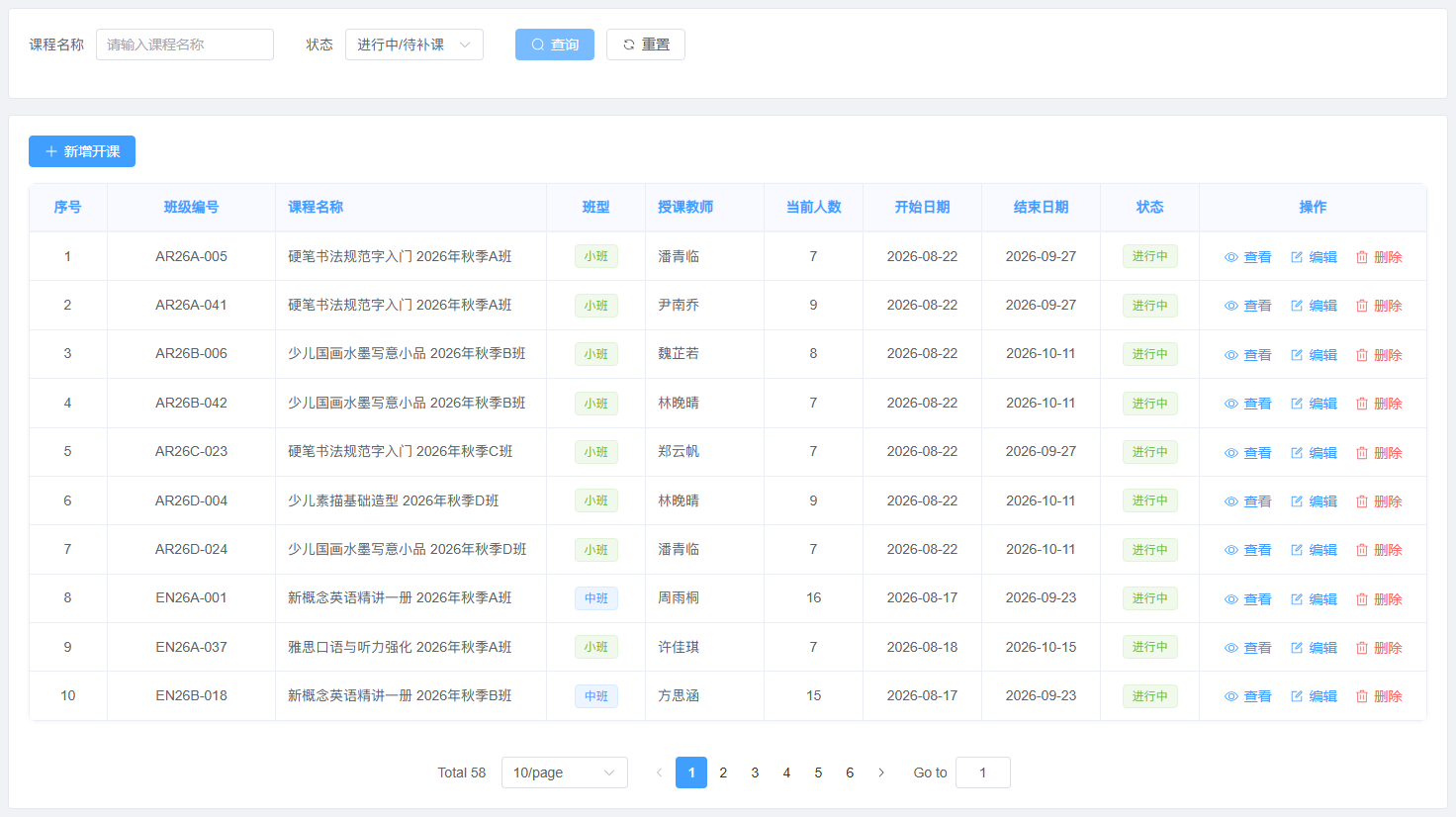This screenshot has width=1456, height=817.
Task: Click edit icon for AR26B-042 row
Action: tap(1297, 404)
